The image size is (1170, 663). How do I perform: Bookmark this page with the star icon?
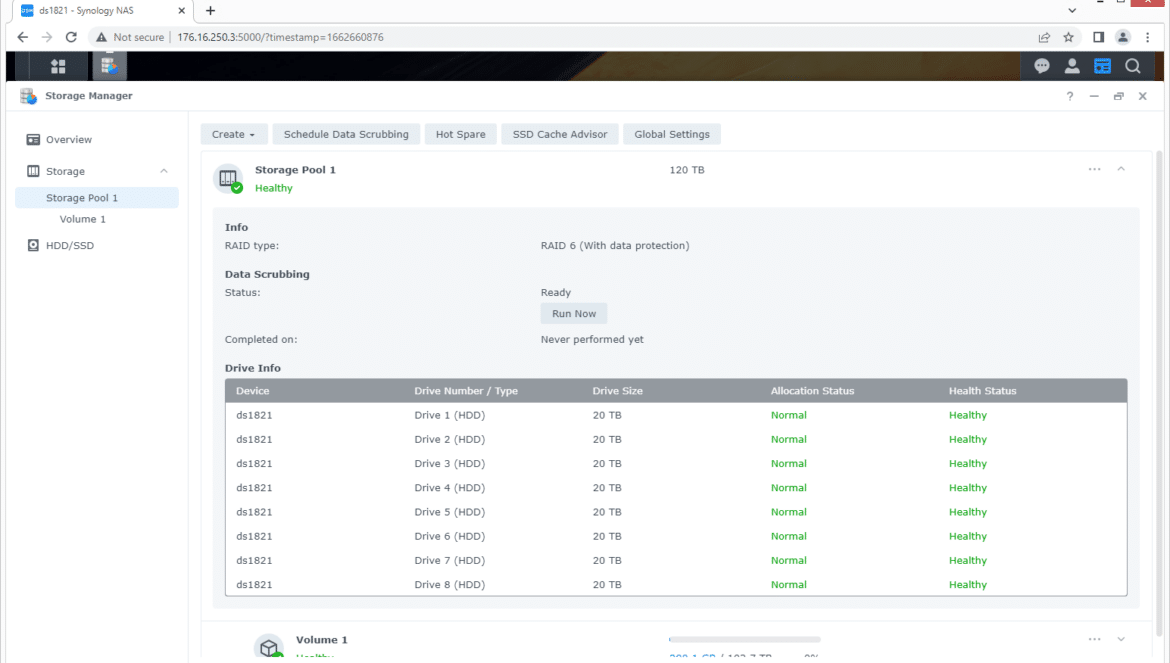1069,37
